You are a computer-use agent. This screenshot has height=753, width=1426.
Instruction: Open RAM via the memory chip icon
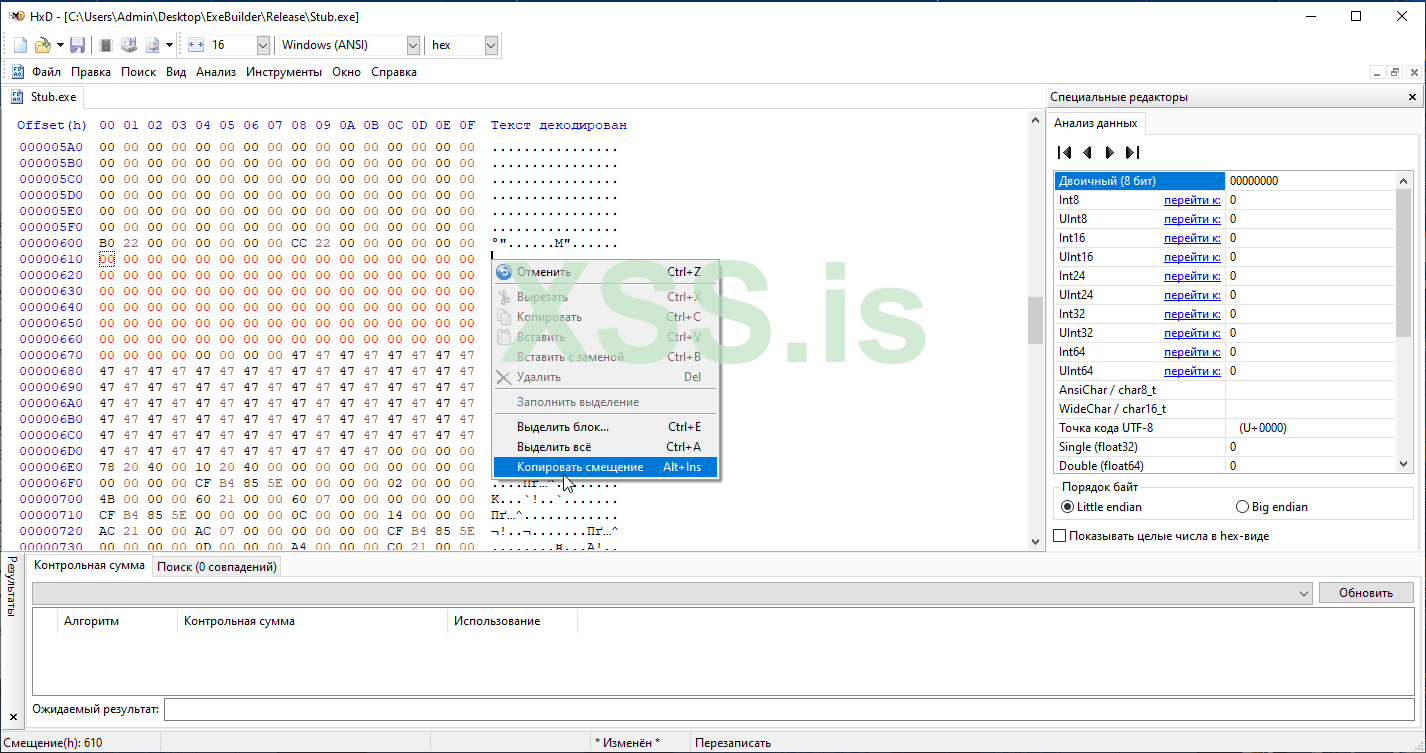click(105, 45)
